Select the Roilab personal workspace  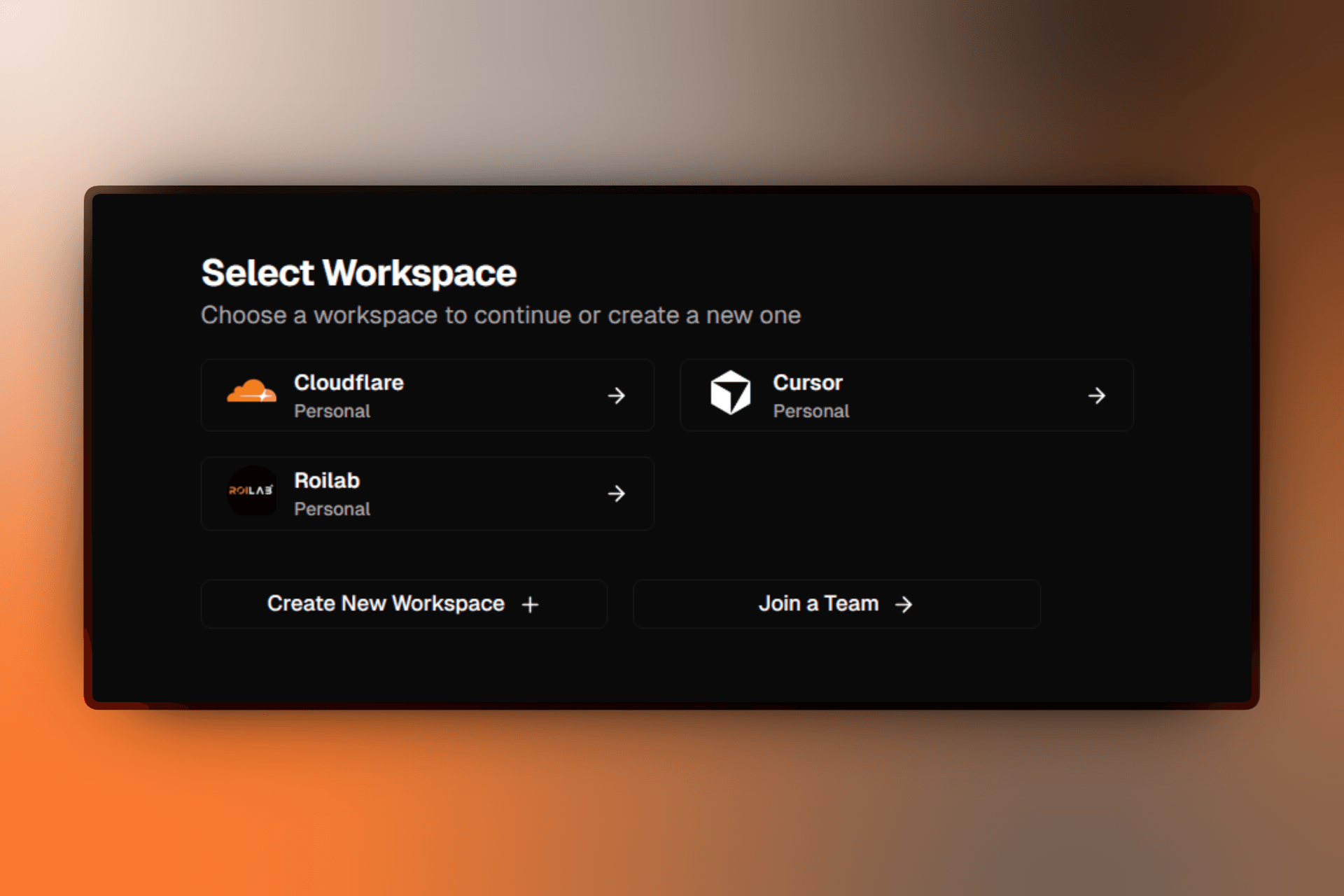427,493
